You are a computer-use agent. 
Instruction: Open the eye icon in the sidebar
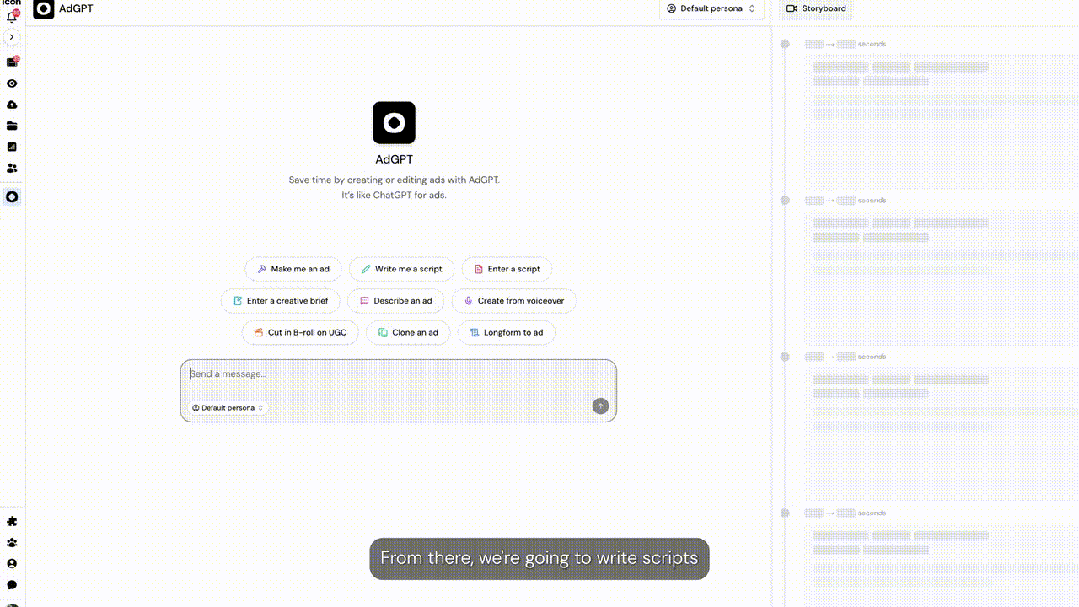click(12, 83)
